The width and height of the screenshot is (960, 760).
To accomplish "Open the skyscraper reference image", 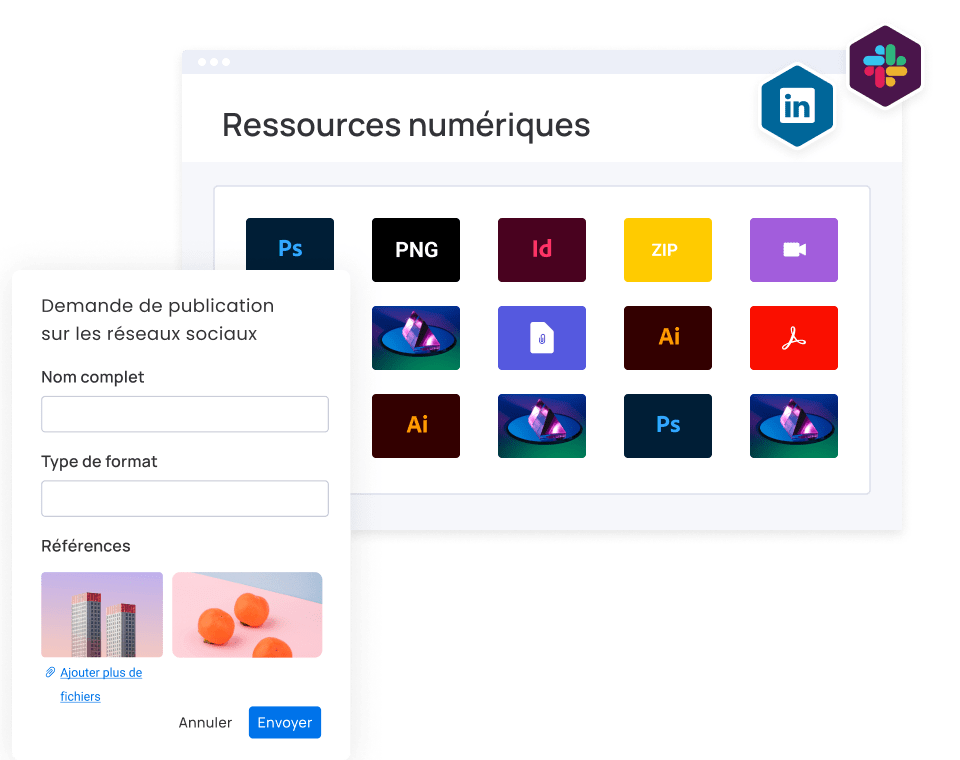I will (102, 615).
